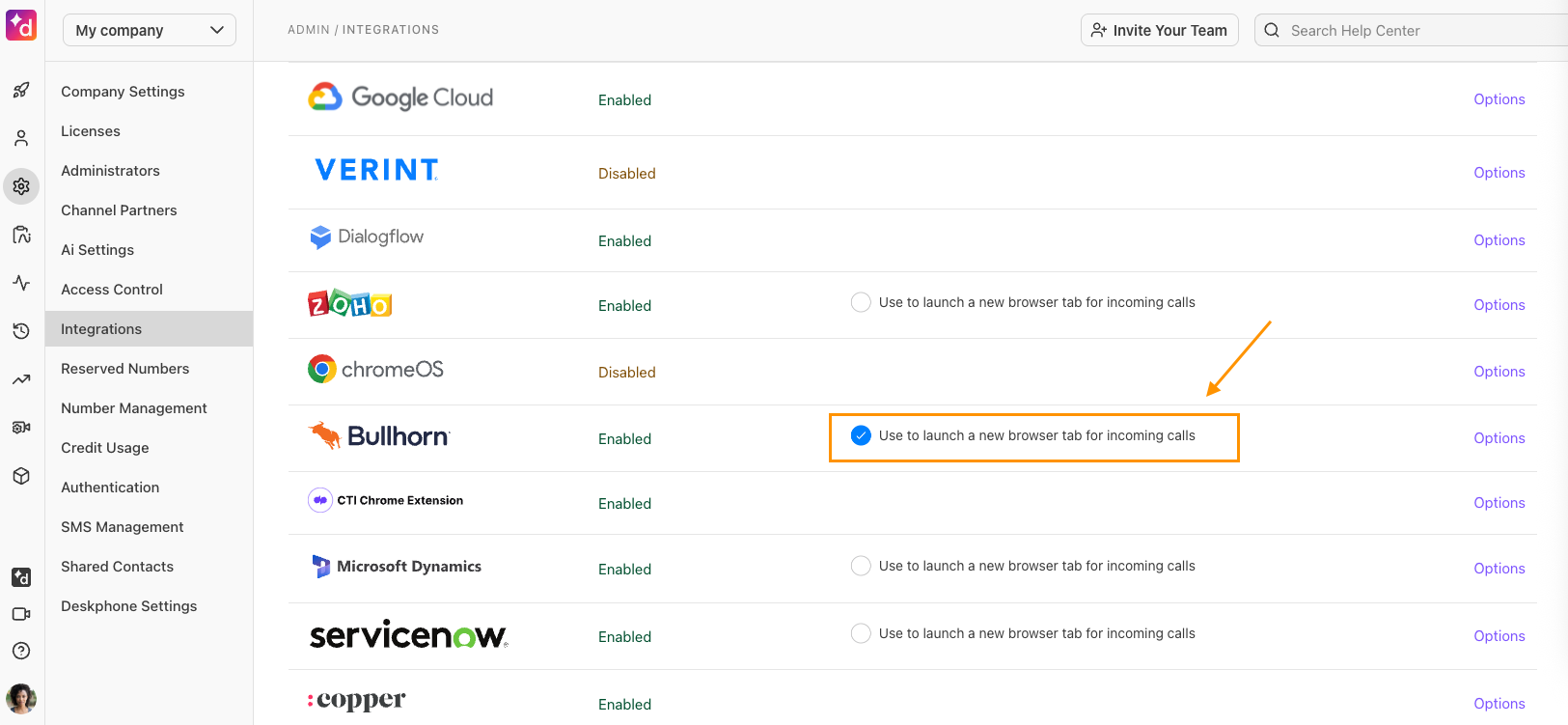Click the Dialpad logo icon

click(x=21, y=25)
